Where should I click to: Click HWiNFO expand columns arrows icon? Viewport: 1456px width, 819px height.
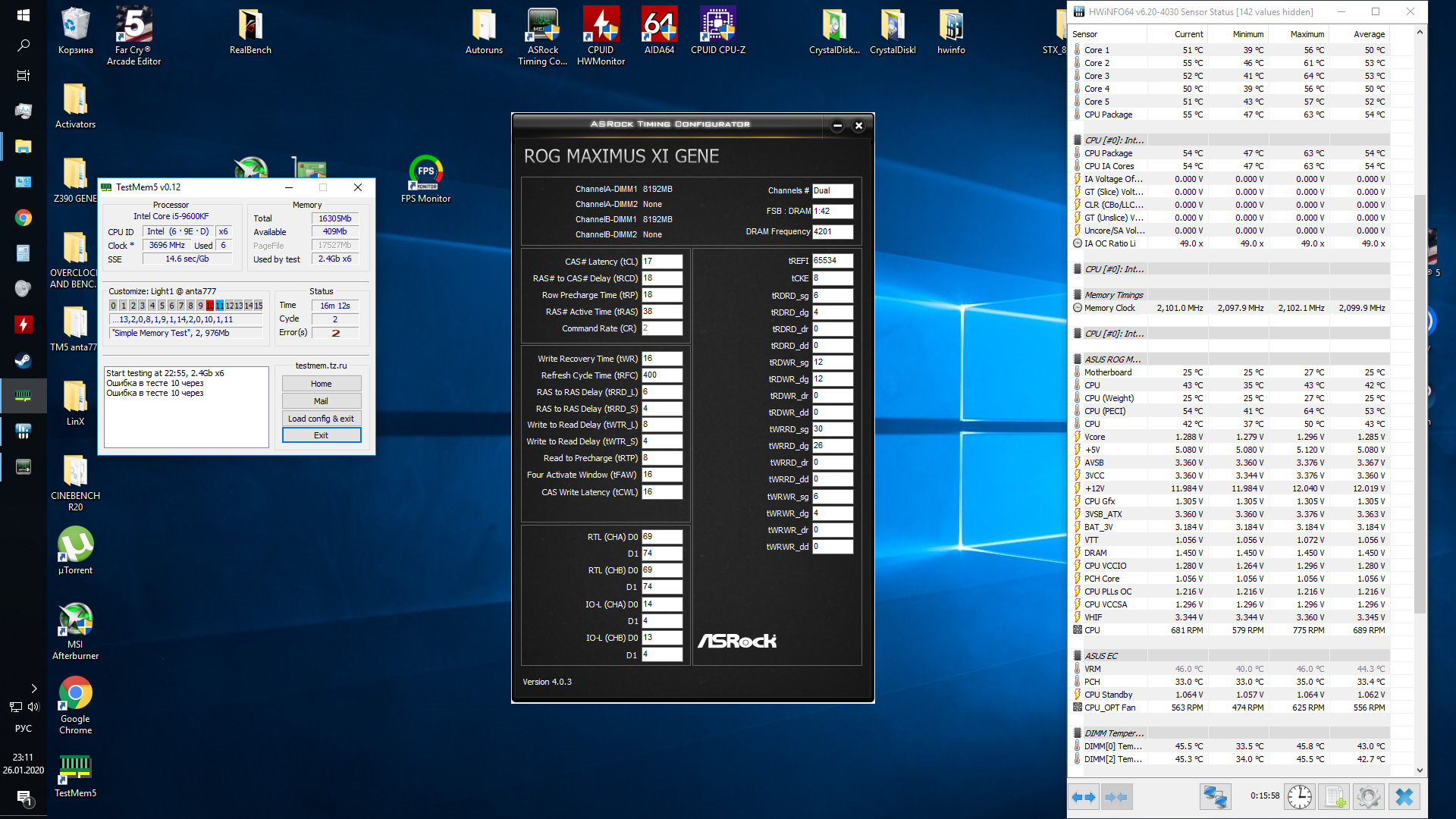(1084, 797)
